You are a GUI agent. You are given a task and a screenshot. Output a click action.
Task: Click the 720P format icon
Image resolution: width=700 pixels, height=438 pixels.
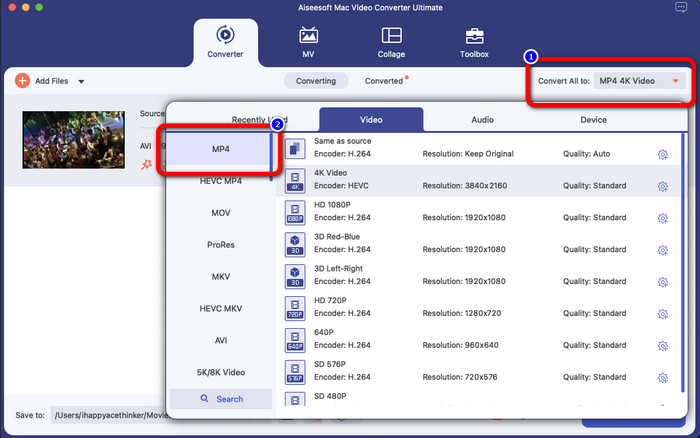[295, 308]
